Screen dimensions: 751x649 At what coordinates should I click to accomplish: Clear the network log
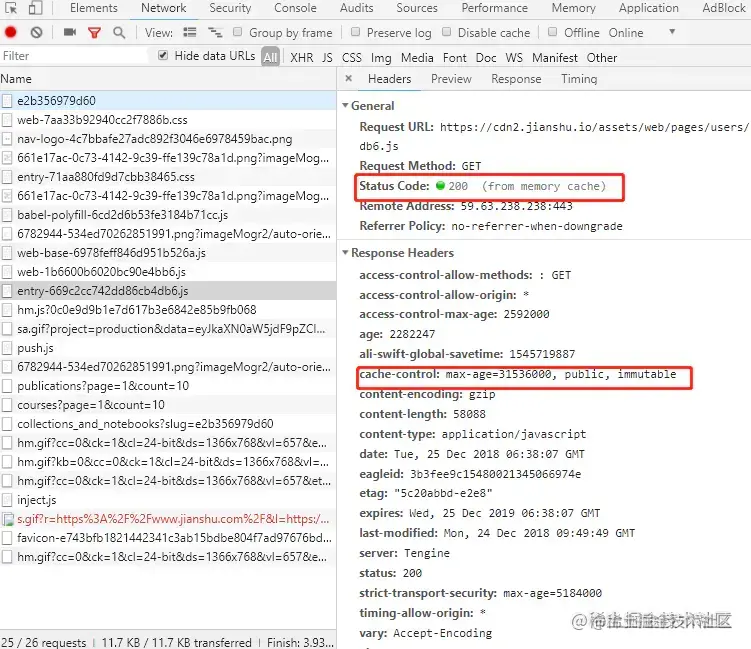coord(36,32)
